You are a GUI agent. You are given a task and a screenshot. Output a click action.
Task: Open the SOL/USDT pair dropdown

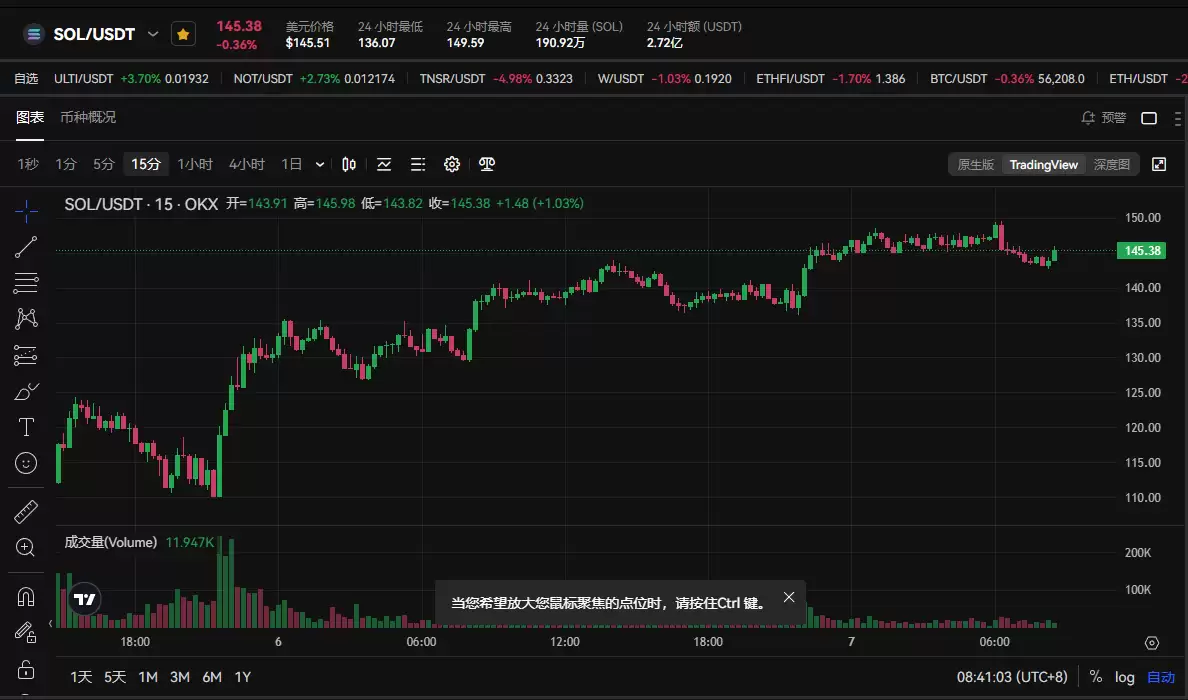pyautogui.click(x=153, y=34)
